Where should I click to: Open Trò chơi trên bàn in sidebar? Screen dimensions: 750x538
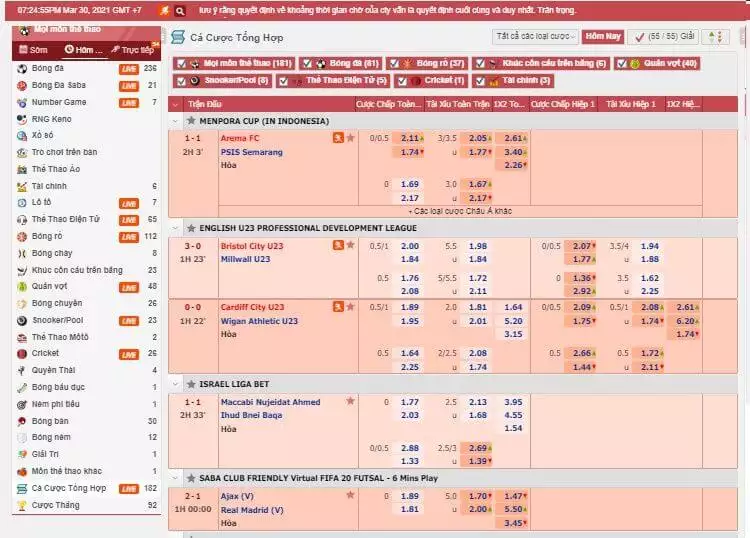pyautogui.click(x=65, y=152)
